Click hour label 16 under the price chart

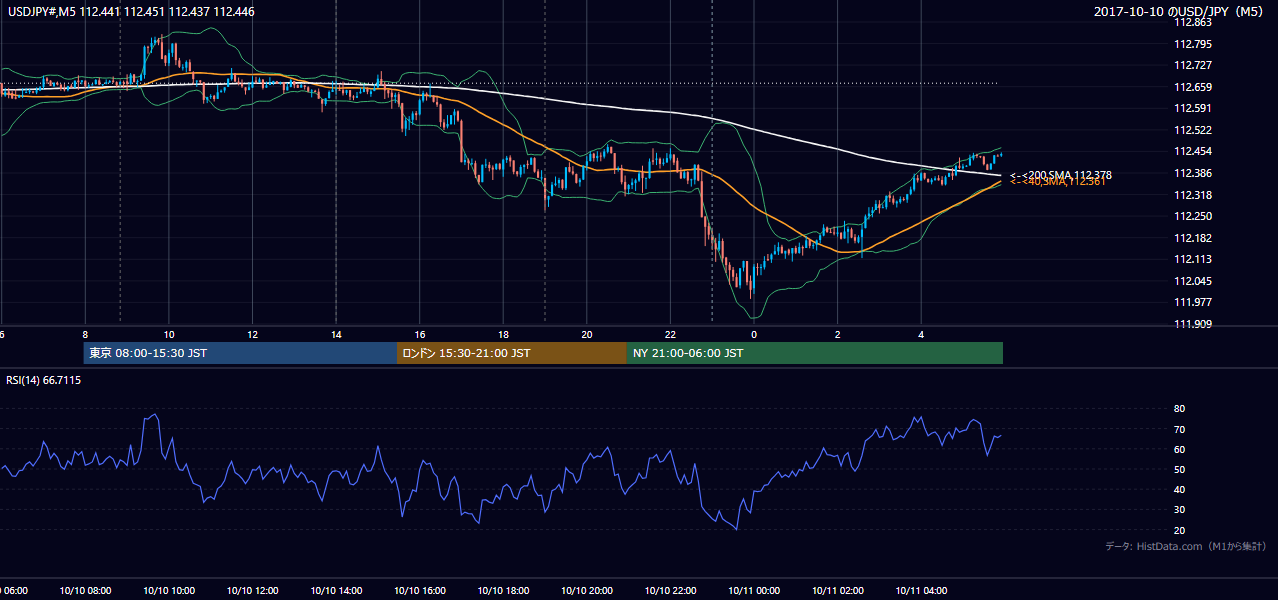click(x=420, y=335)
